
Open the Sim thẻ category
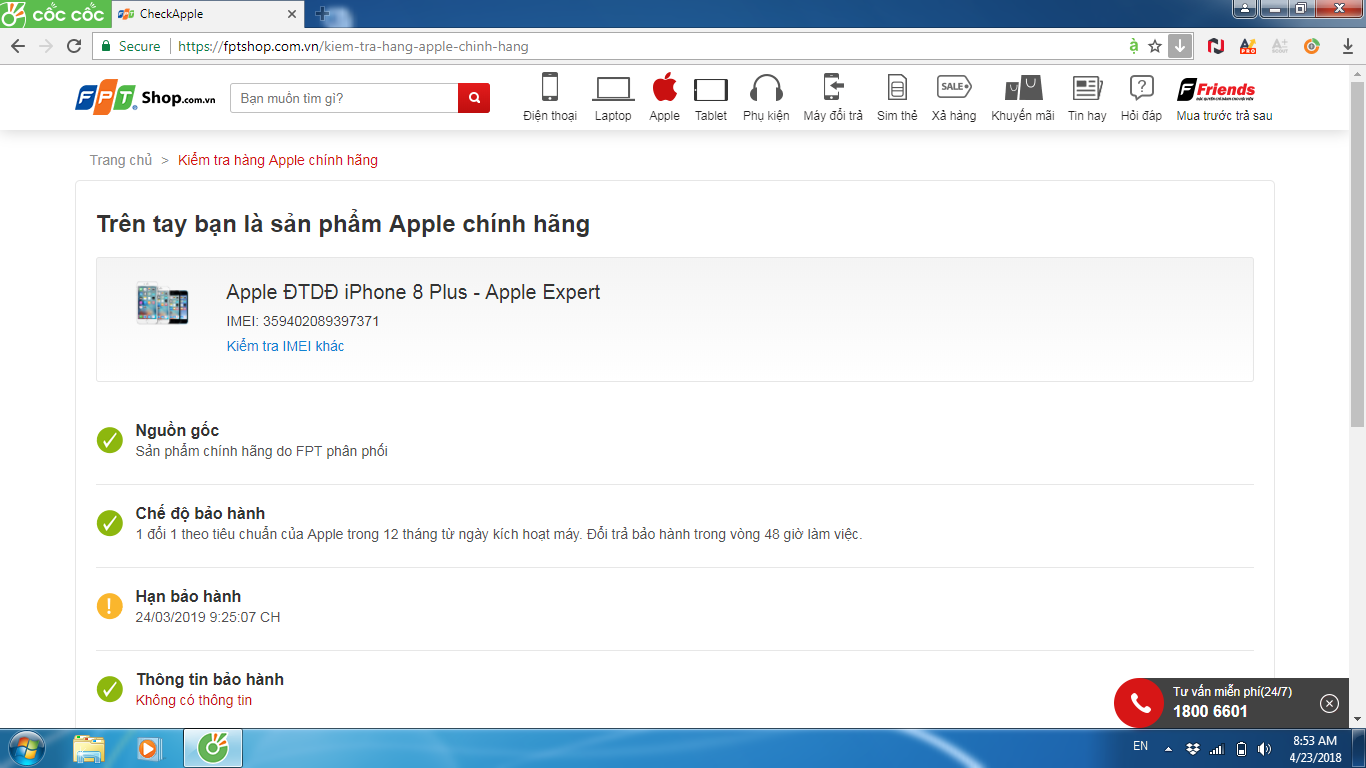tap(897, 98)
